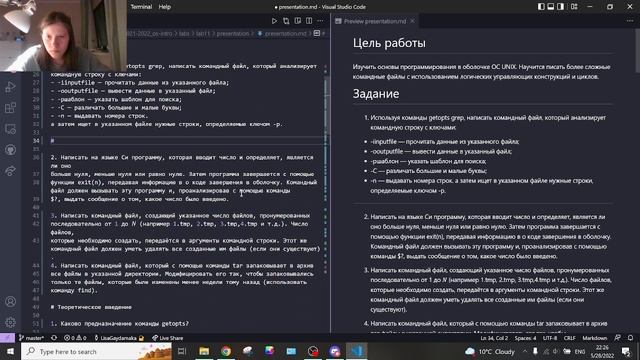The image size is (640, 360).
Task: Click the 10°C Cloudy weather widget
Action: coord(490,351)
